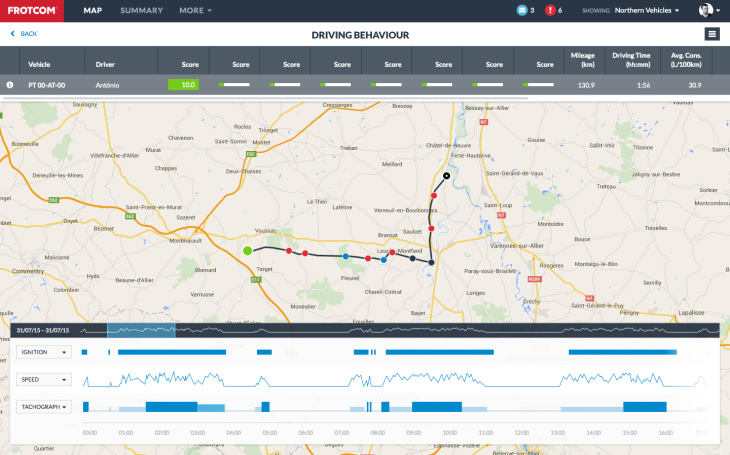Click the Frotcom logo
The height and width of the screenshot is (455, 730).
coord(31,10)
